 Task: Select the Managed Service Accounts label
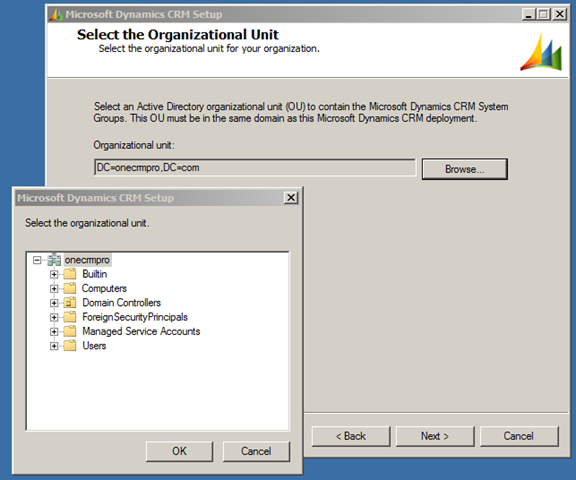click(x=141, y=331)
